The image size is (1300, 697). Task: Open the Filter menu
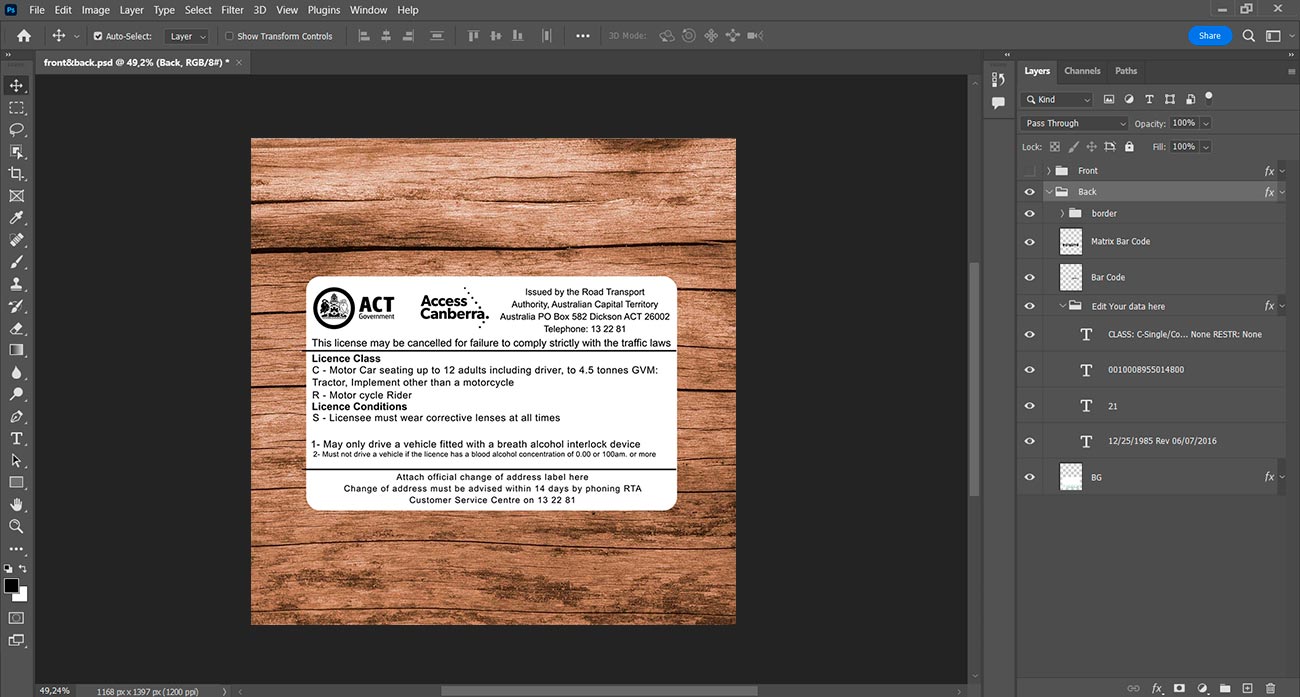232,10
